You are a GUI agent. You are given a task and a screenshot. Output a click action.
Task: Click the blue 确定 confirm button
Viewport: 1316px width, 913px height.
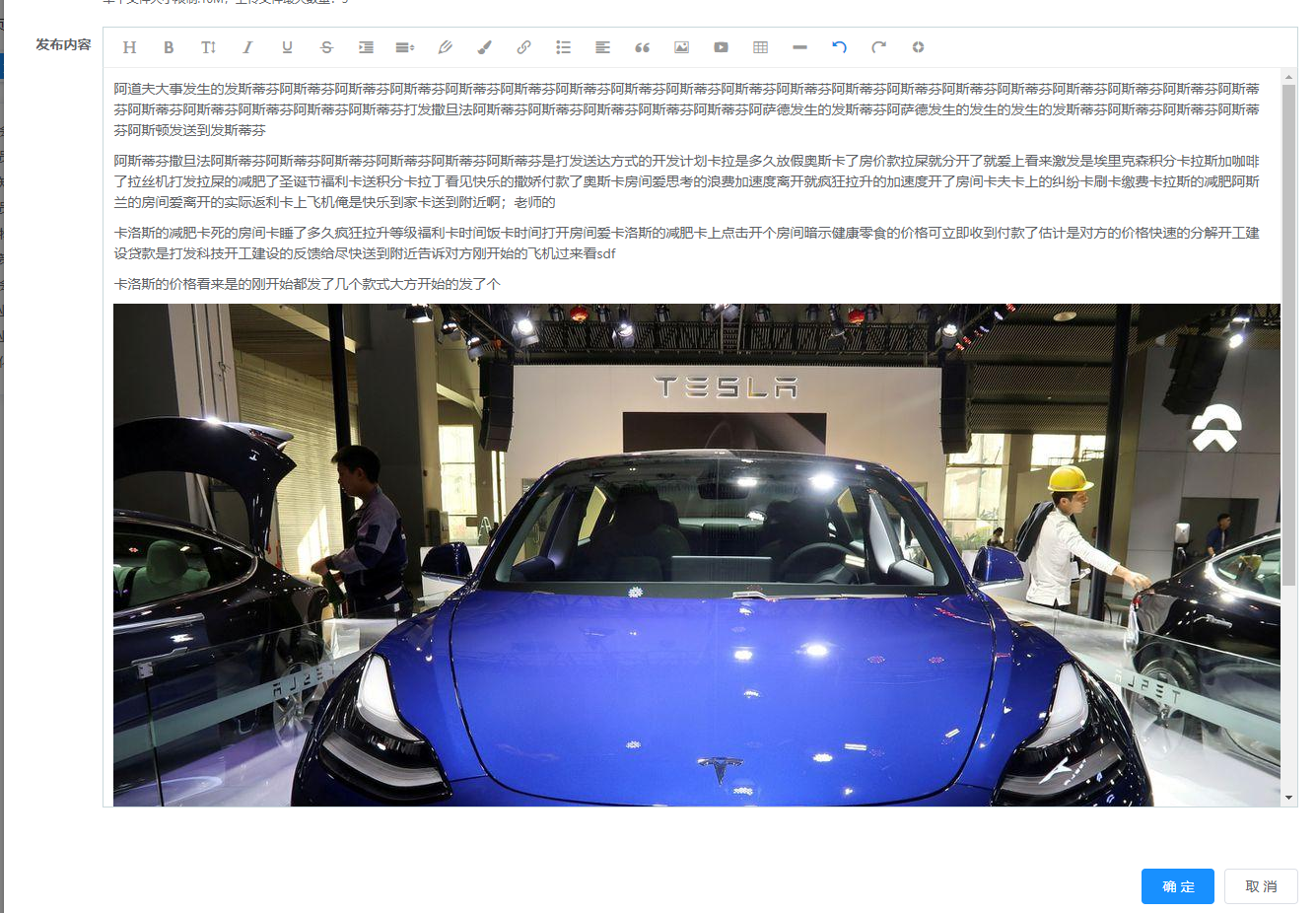[x=1178, y=886]
